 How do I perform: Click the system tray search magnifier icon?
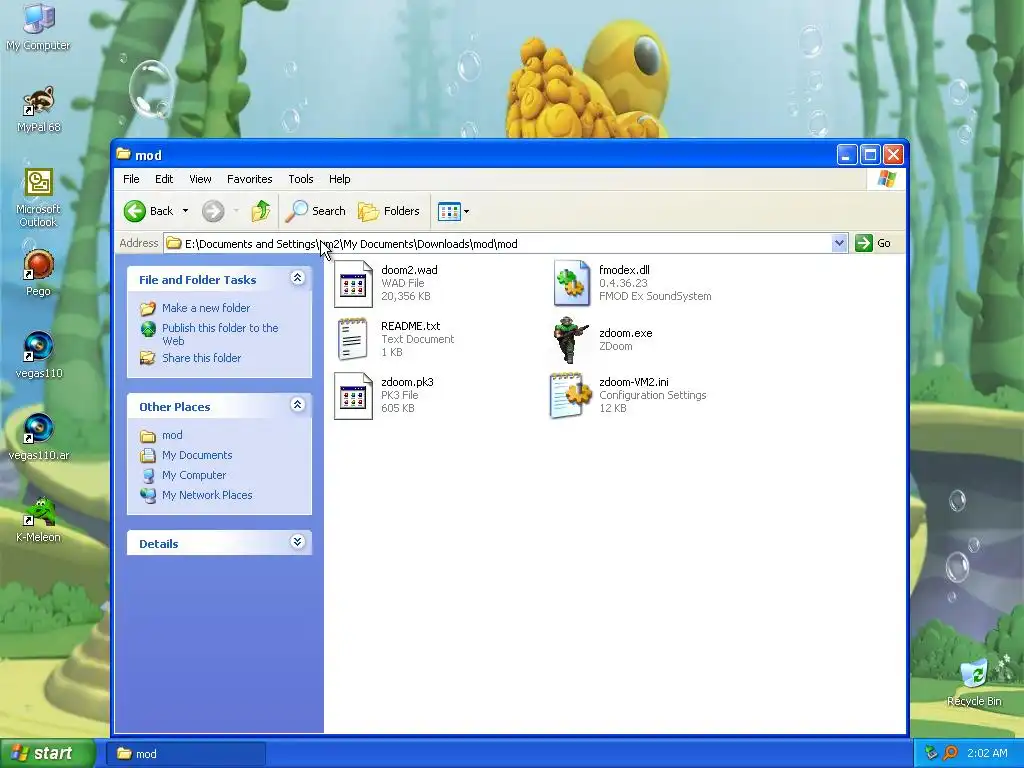950,753
